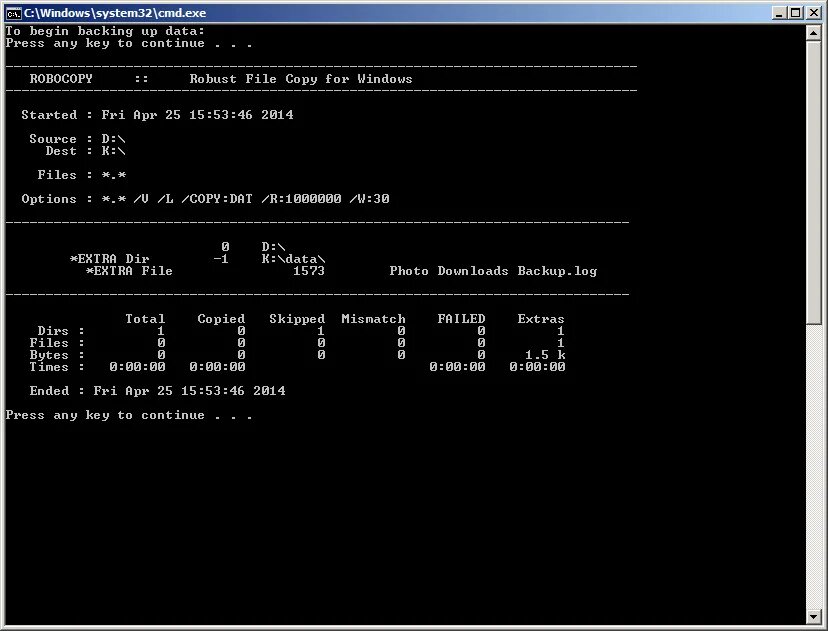This screenshot has height=631, width=828.
Task: Click the '*EXTRA Dir' label
Action: [x=109, y=259]
